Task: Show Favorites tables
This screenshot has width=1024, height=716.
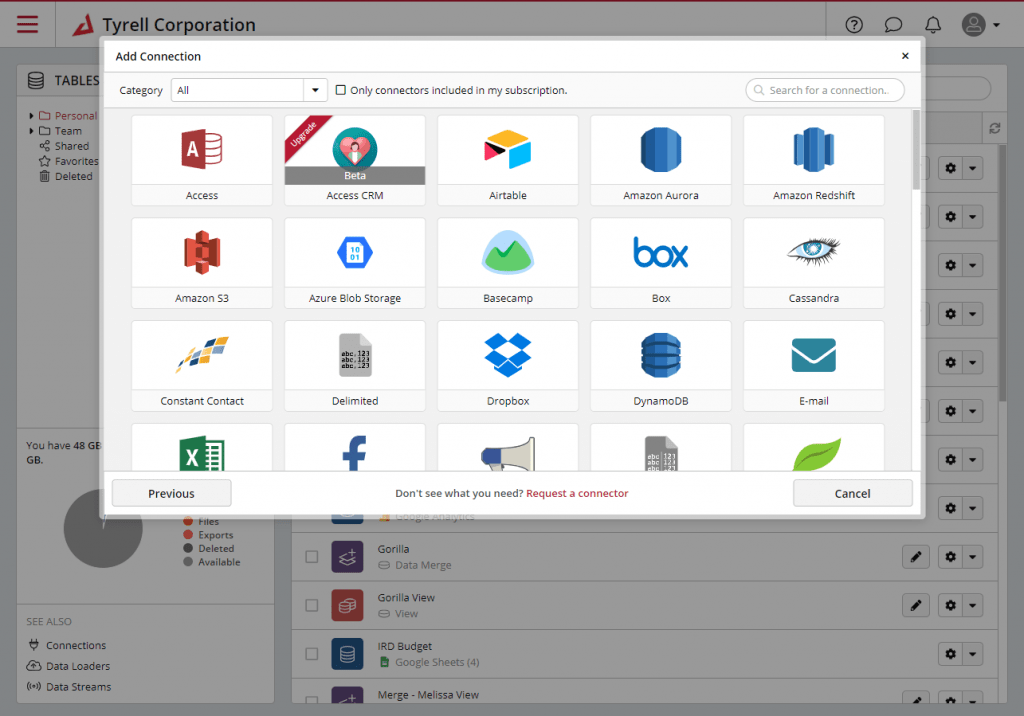Action: tap(76, 161)
